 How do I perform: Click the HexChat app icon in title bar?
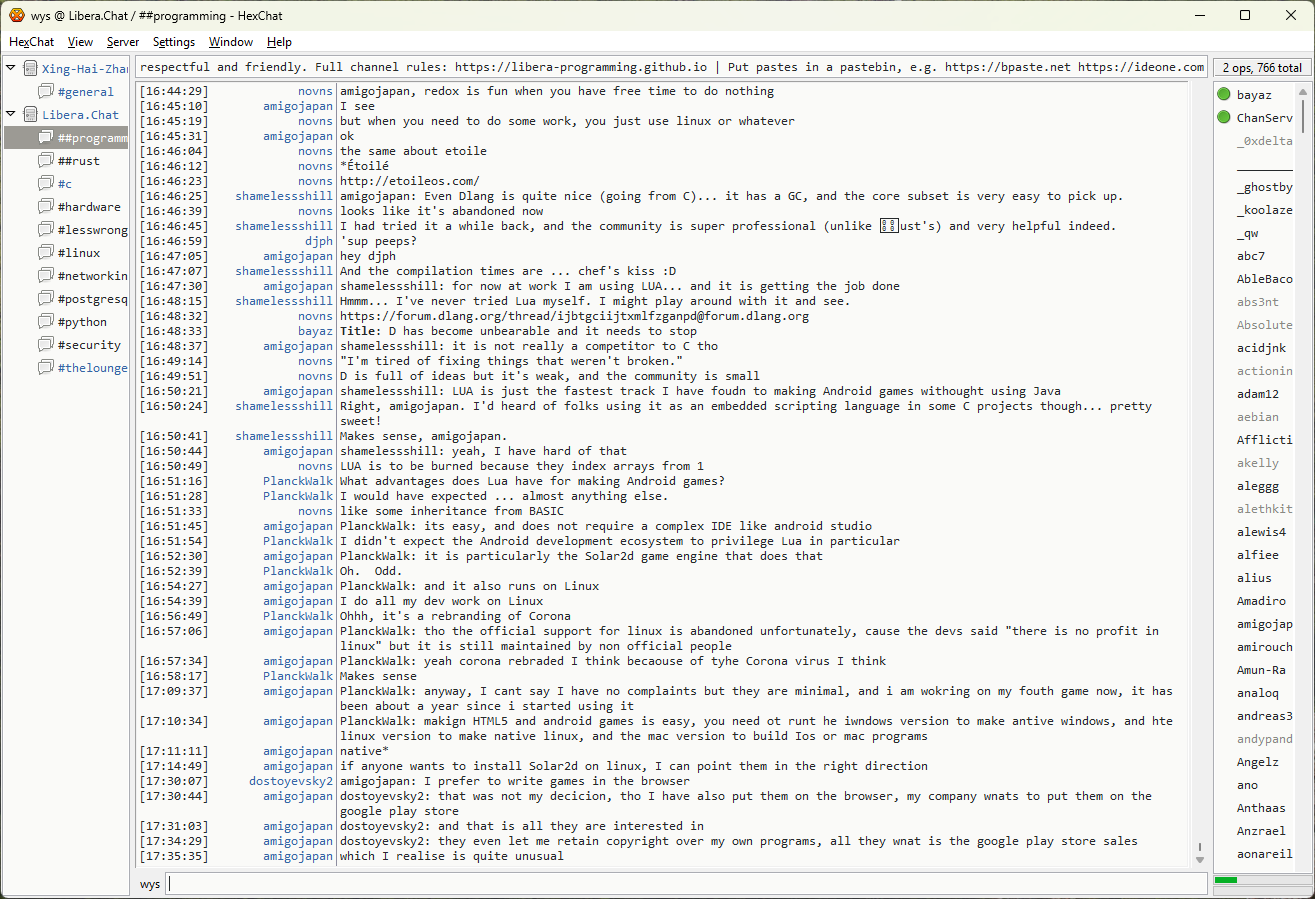17,15
